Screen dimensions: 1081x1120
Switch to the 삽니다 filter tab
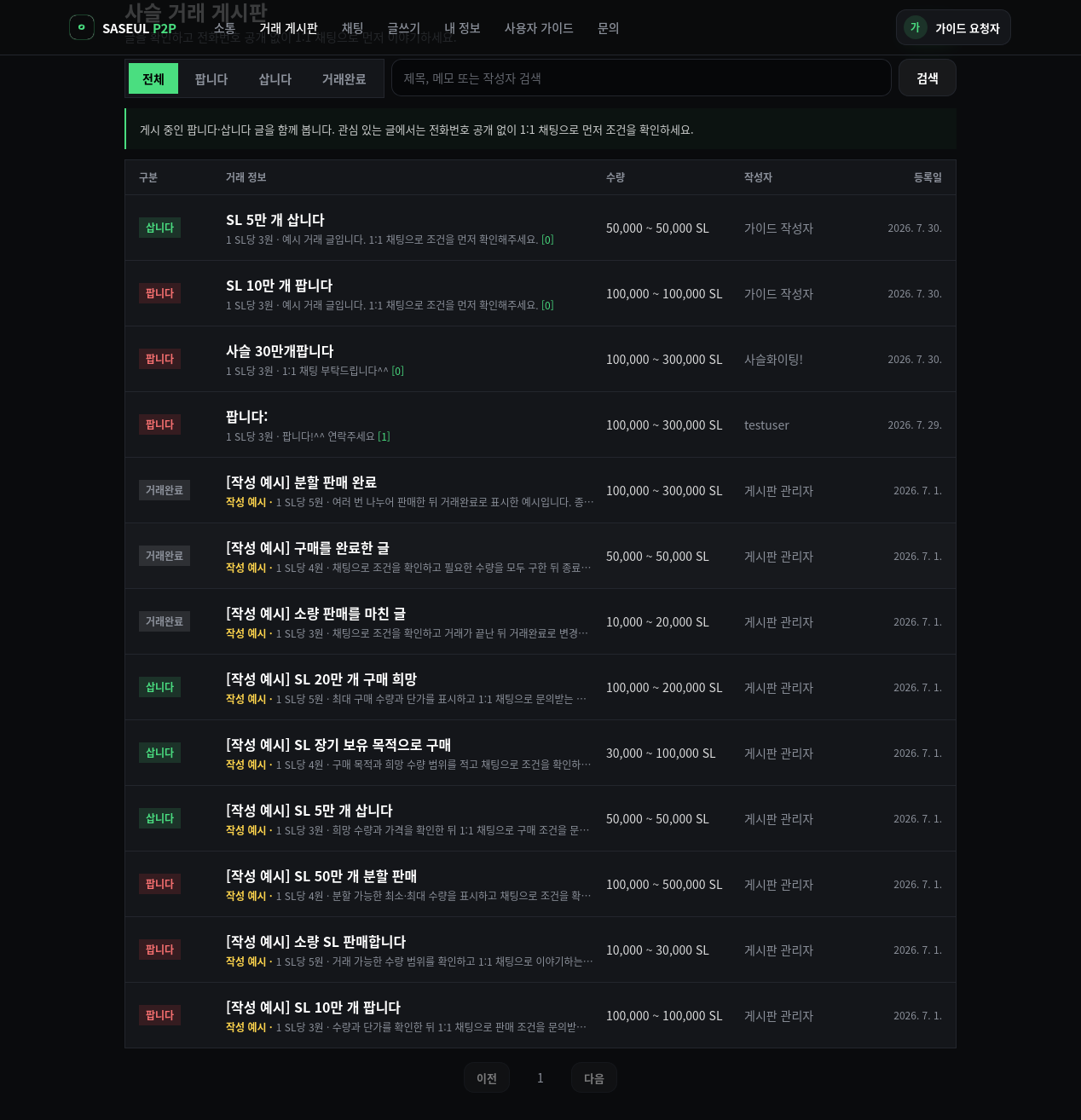pos(275,78)
